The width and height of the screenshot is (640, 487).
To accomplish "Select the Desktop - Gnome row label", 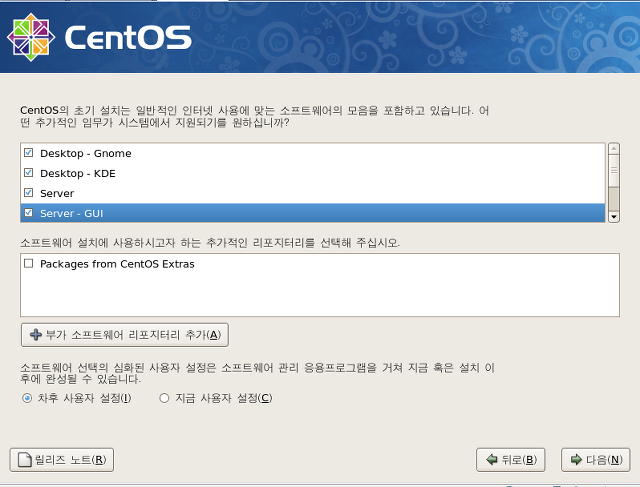I will tap(86, 153).
